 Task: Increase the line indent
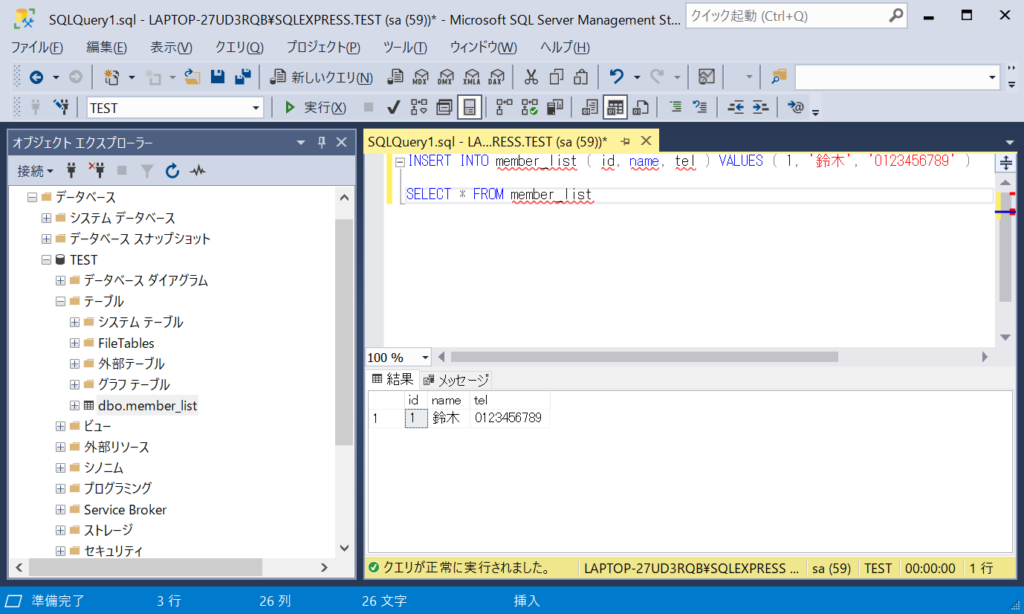click(760, 107)
